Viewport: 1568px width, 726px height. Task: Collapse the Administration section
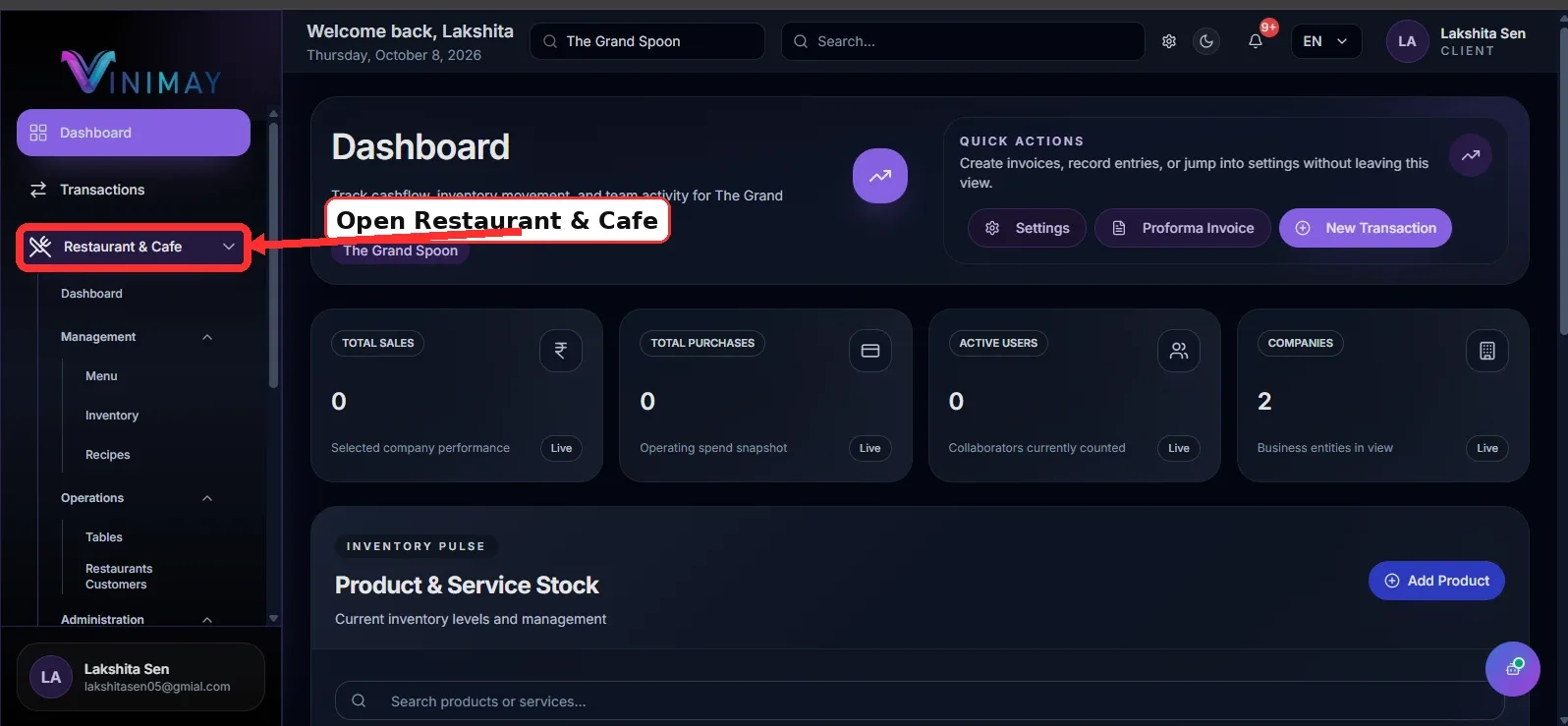click(x=207, y=620)
